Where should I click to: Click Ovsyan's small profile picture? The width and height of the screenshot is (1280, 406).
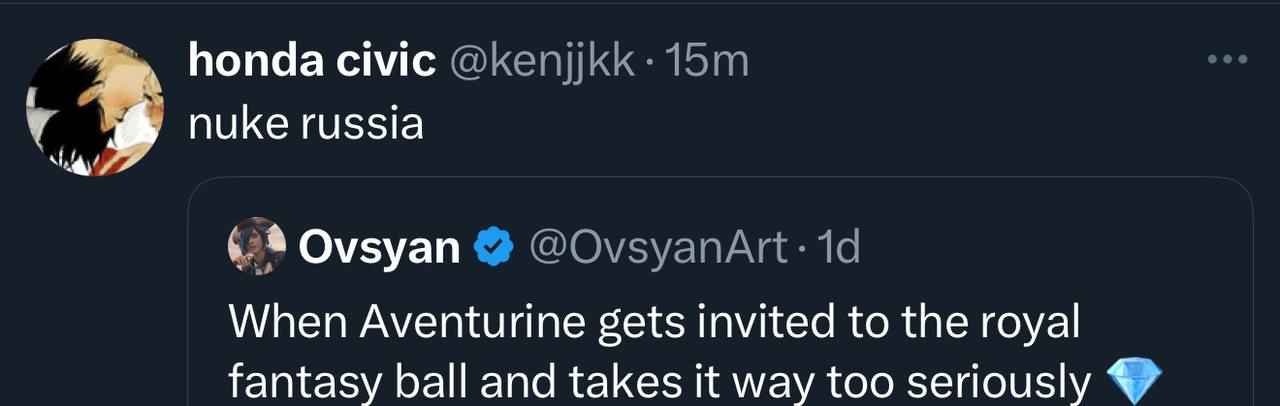(258, 247)
